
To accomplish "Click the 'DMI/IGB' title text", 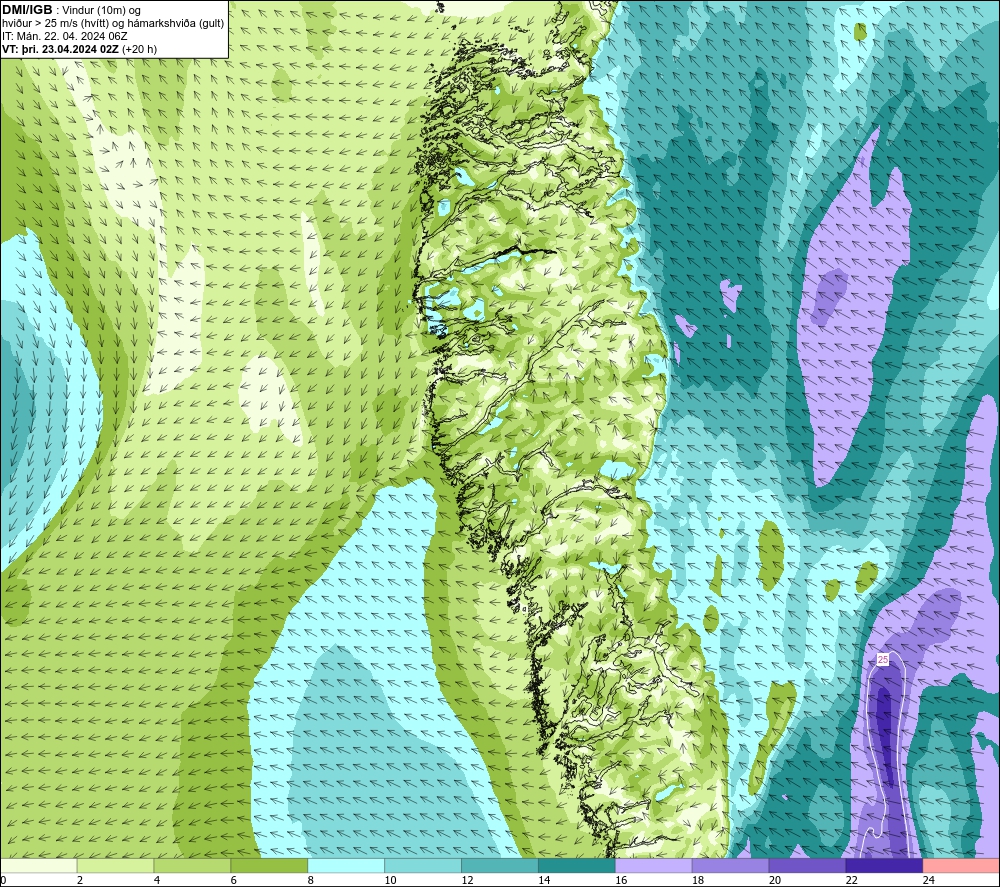I will point(27,10).
